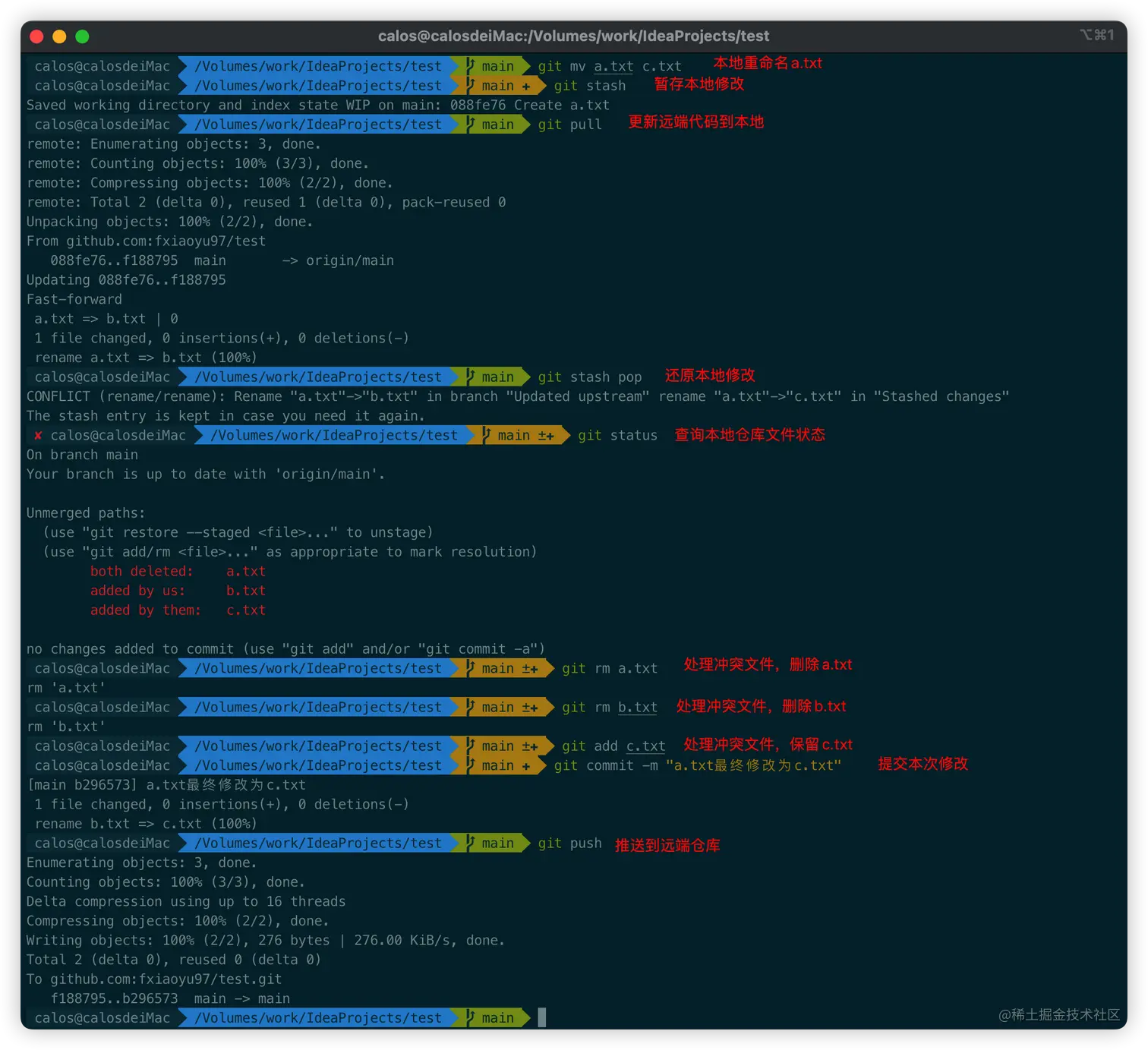This screenshot has height=1050, width=1148.
Task: Click "rename a.txt => b.txt (100%)"
Action: point(146,358)
